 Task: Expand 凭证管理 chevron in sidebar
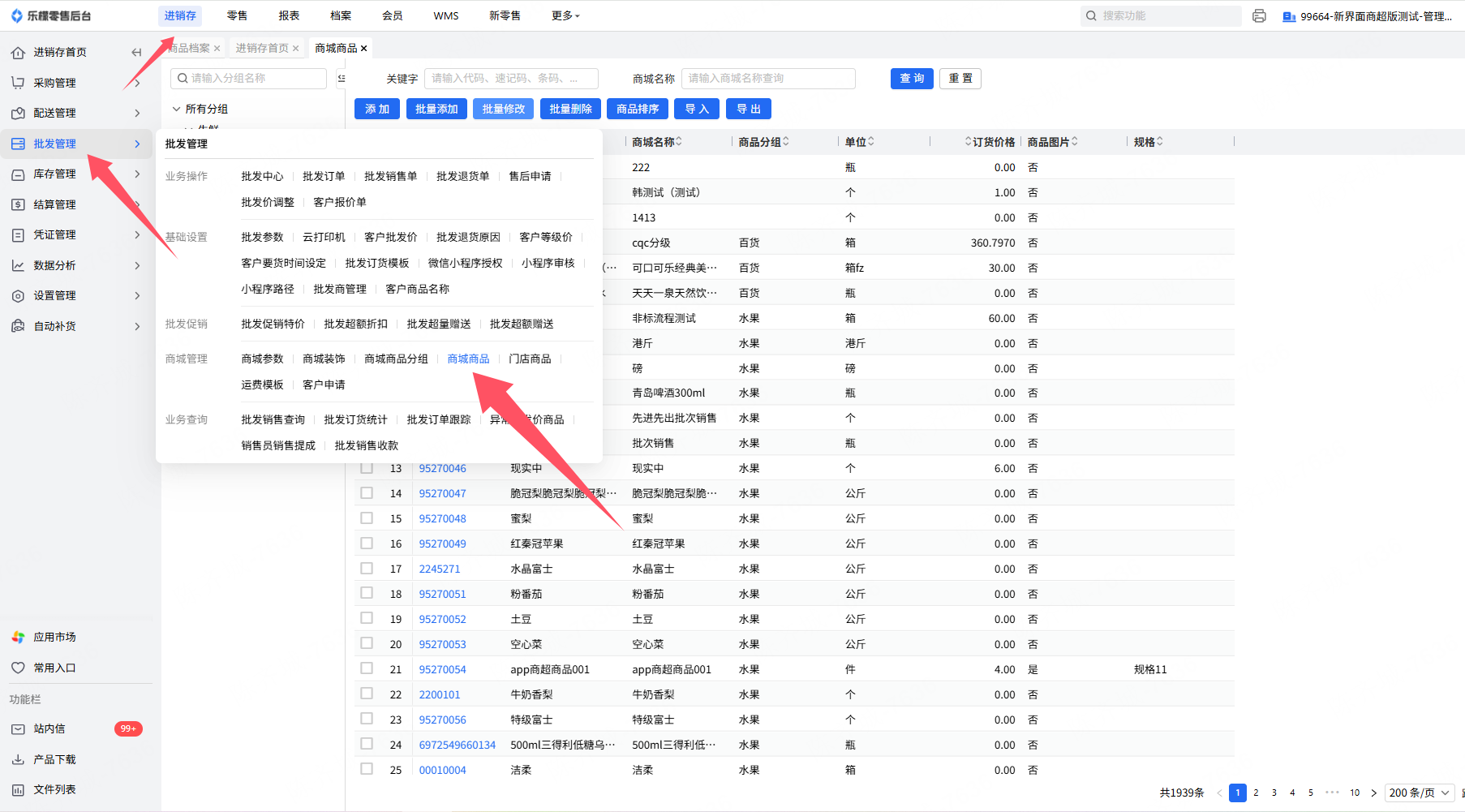pos(137,235)
